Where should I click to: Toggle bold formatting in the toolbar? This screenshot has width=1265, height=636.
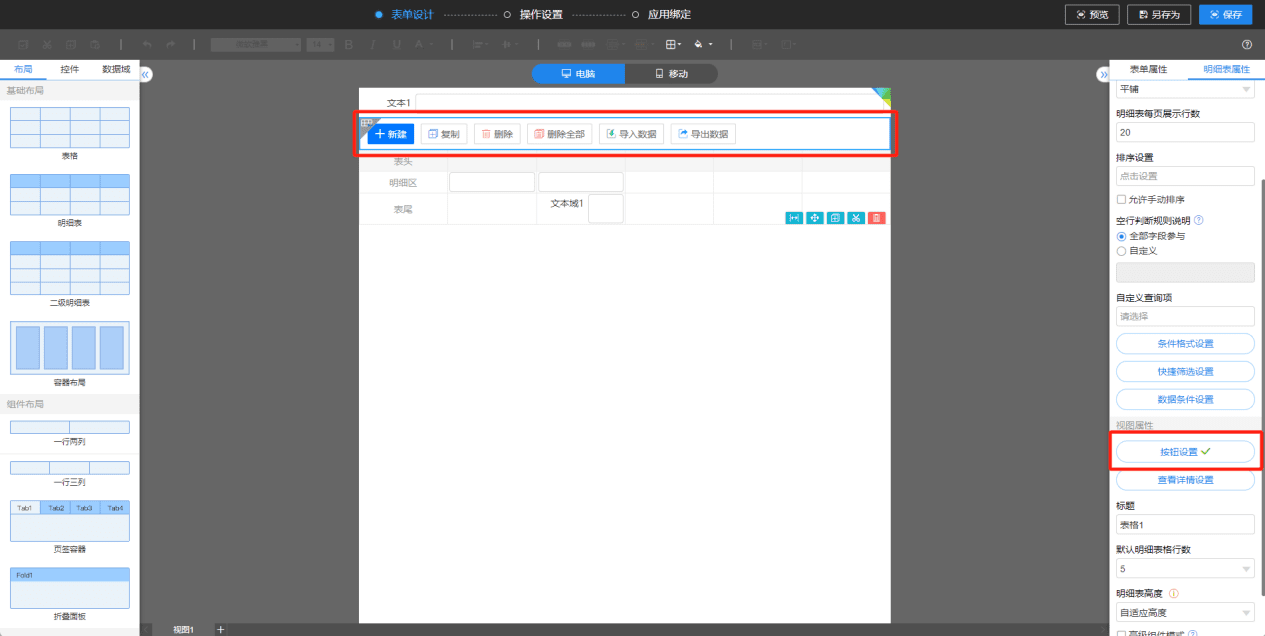coord(348,45)
